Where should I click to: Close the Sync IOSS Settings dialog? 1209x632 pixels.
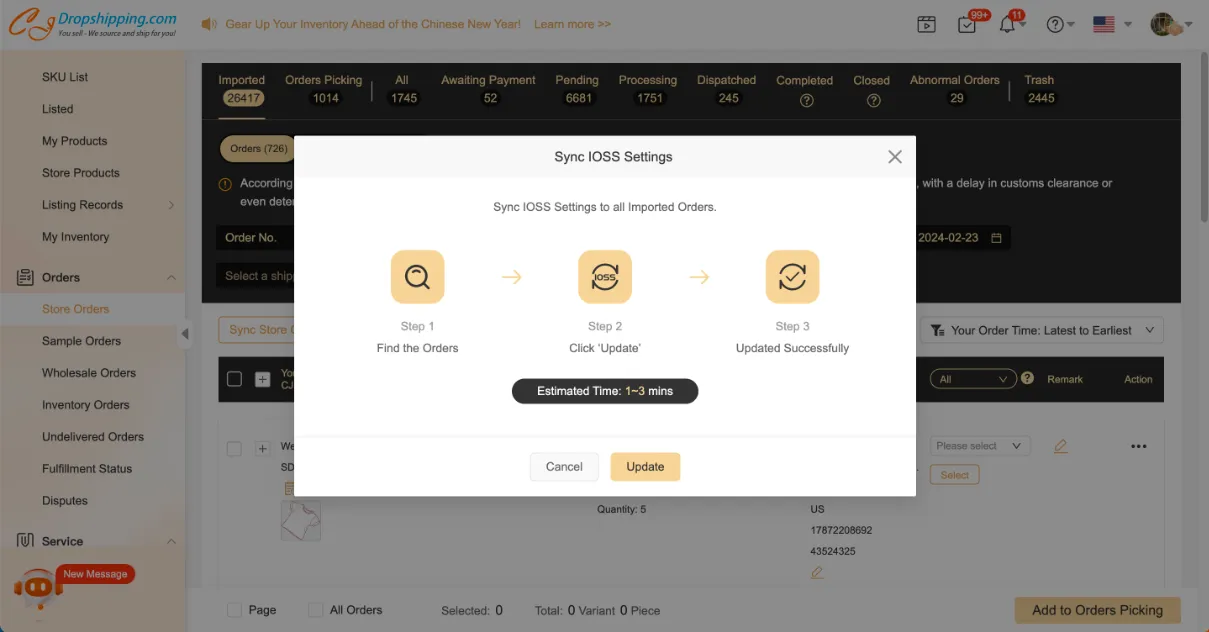tap(894, 157)
